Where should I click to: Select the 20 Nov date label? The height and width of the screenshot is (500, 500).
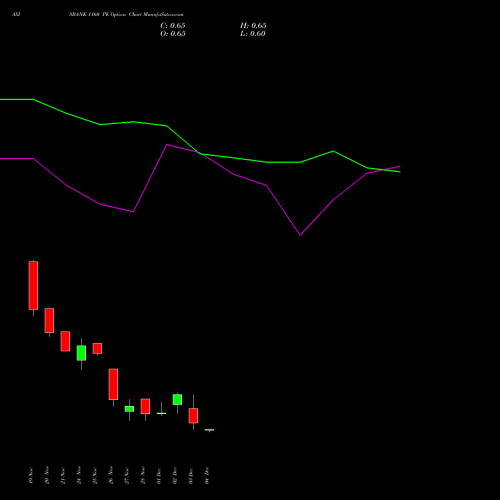point(47,475)
